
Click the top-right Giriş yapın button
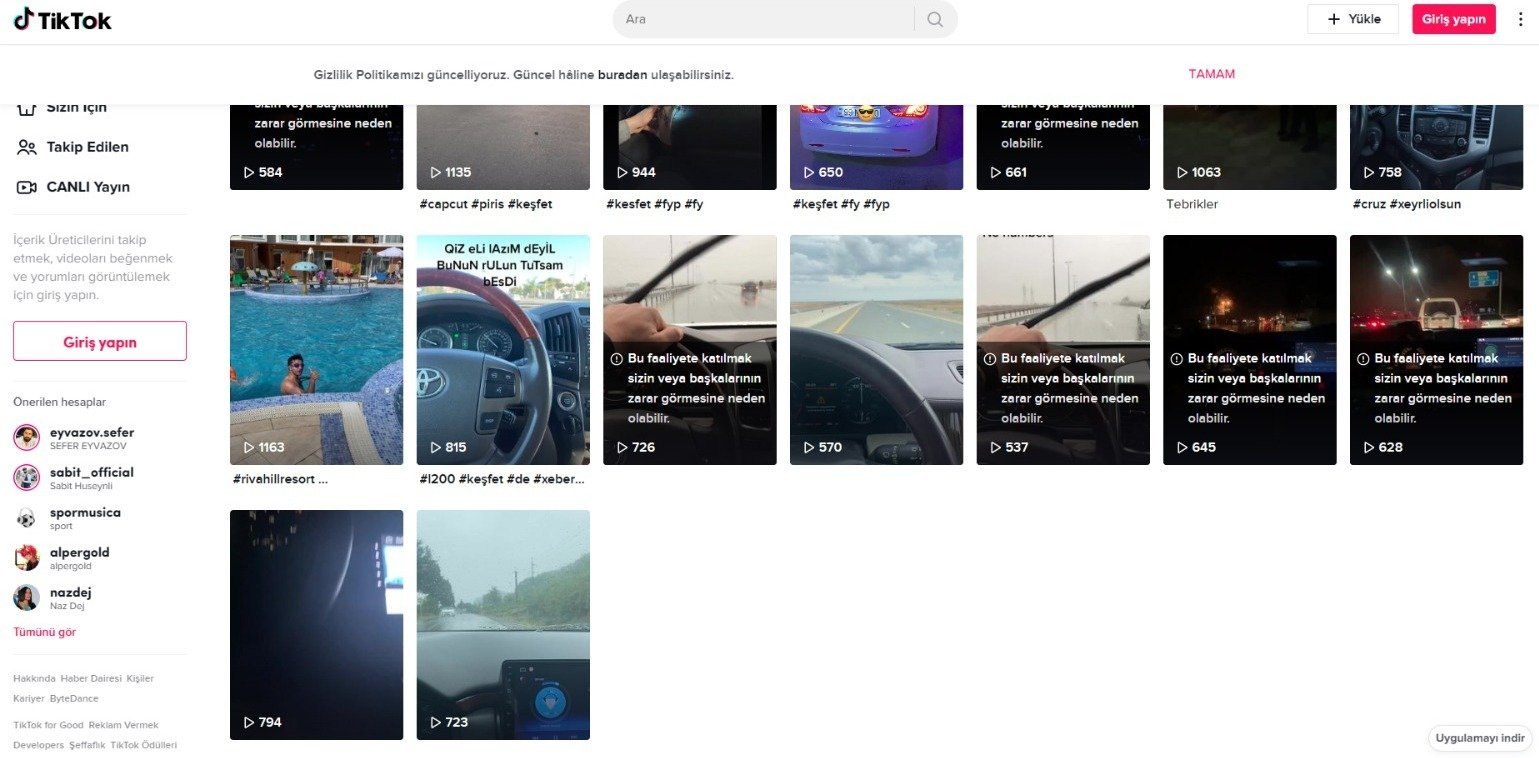(1453, 19)
